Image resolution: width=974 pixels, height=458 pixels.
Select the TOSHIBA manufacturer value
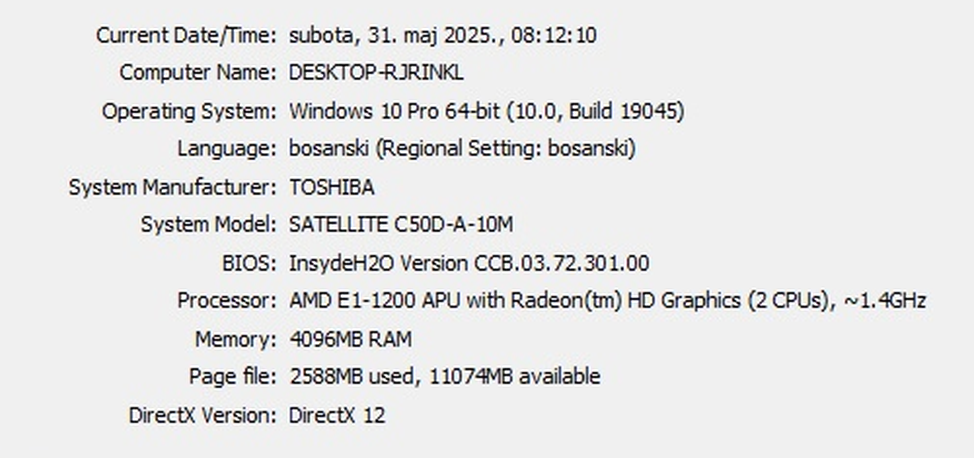332,187
